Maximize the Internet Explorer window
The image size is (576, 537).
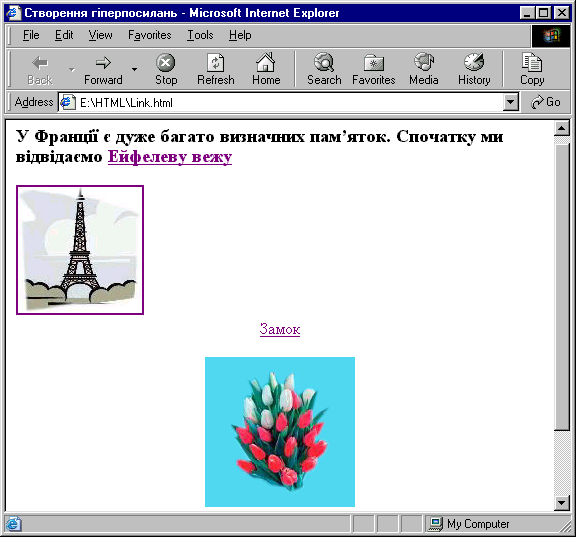coord(543,13)
